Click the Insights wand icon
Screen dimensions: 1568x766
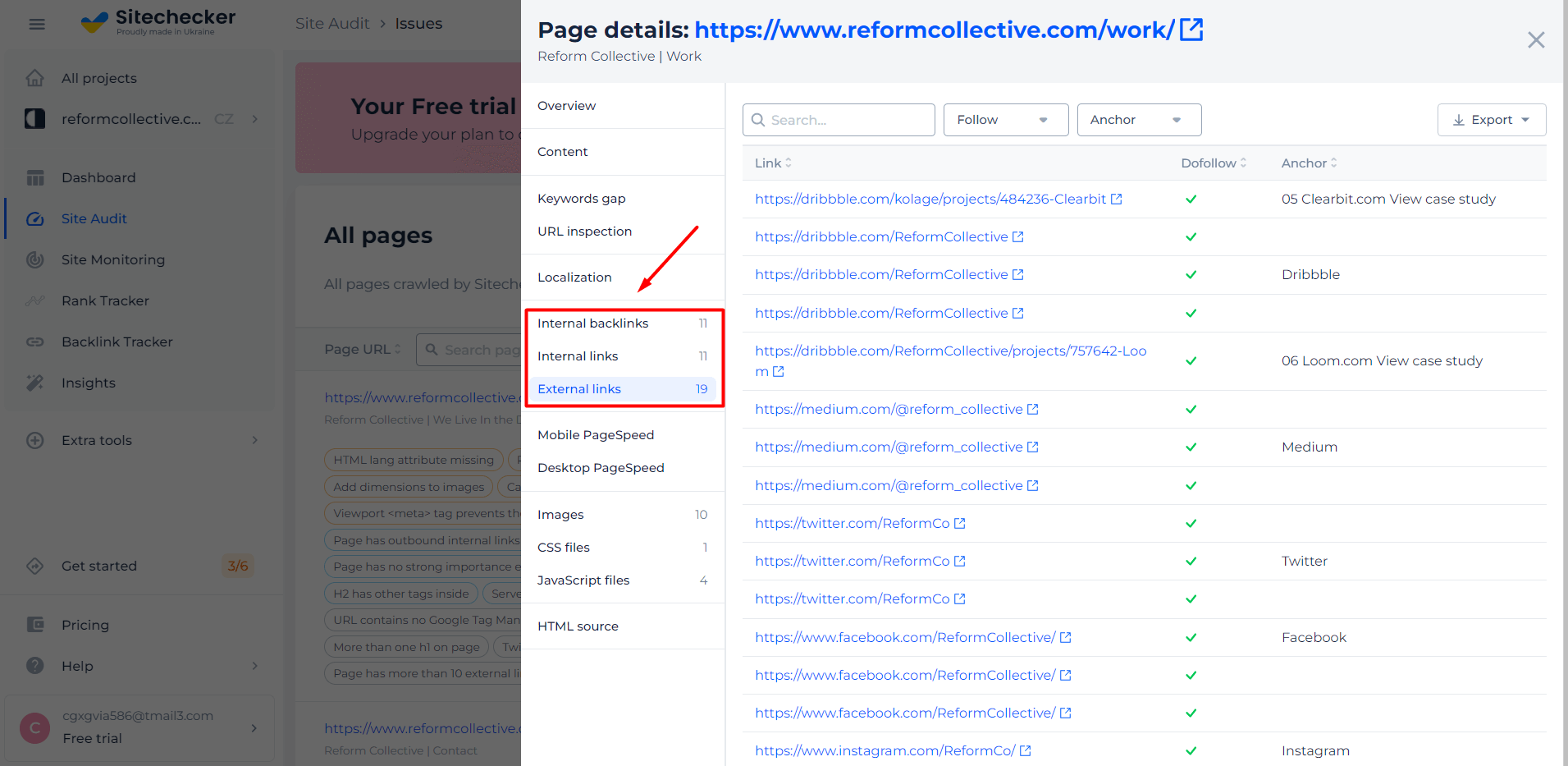click(x=34, y=383)
